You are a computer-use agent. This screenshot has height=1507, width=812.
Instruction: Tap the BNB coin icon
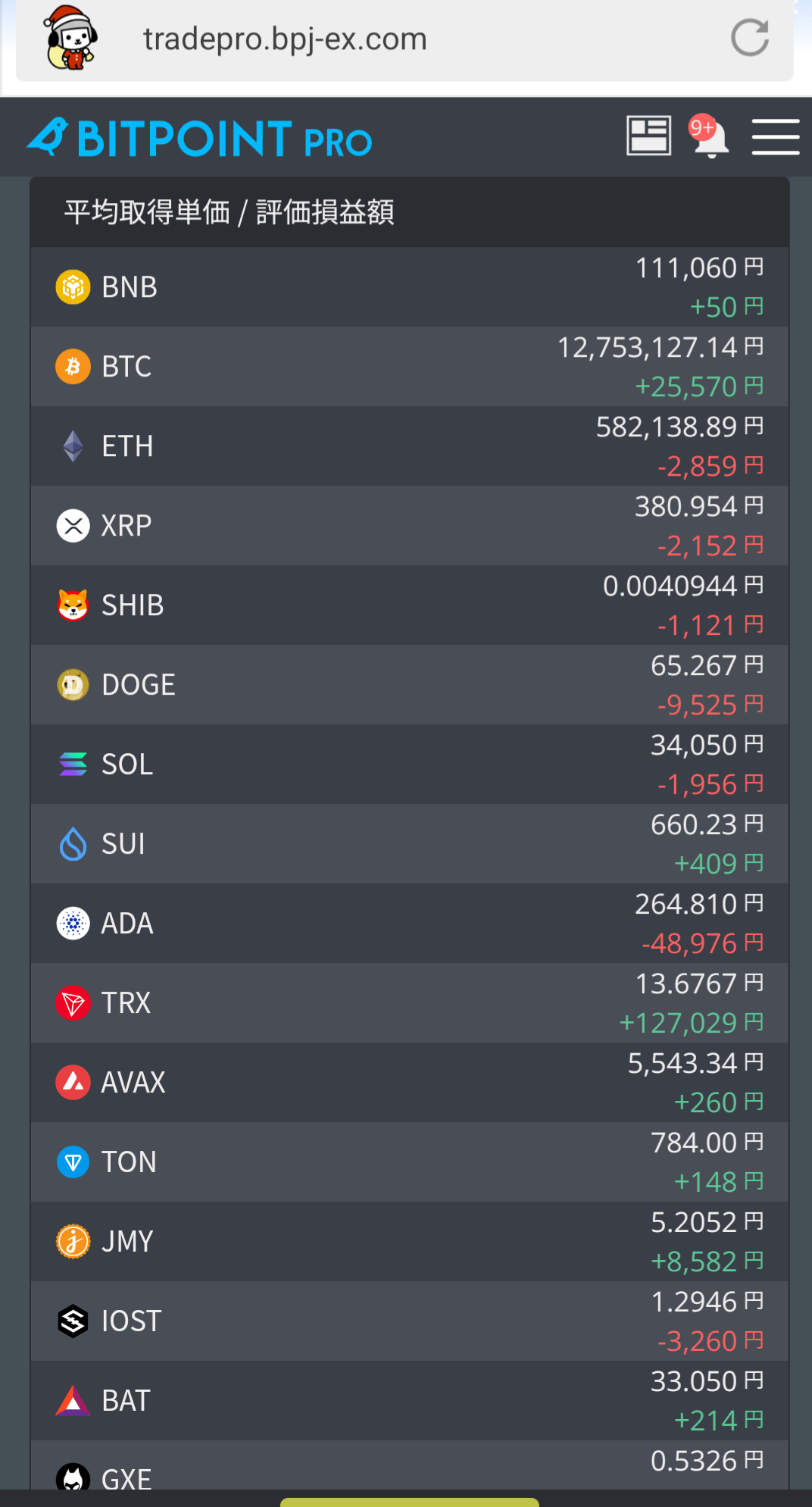pyautogui.click(x=73, y=287)
